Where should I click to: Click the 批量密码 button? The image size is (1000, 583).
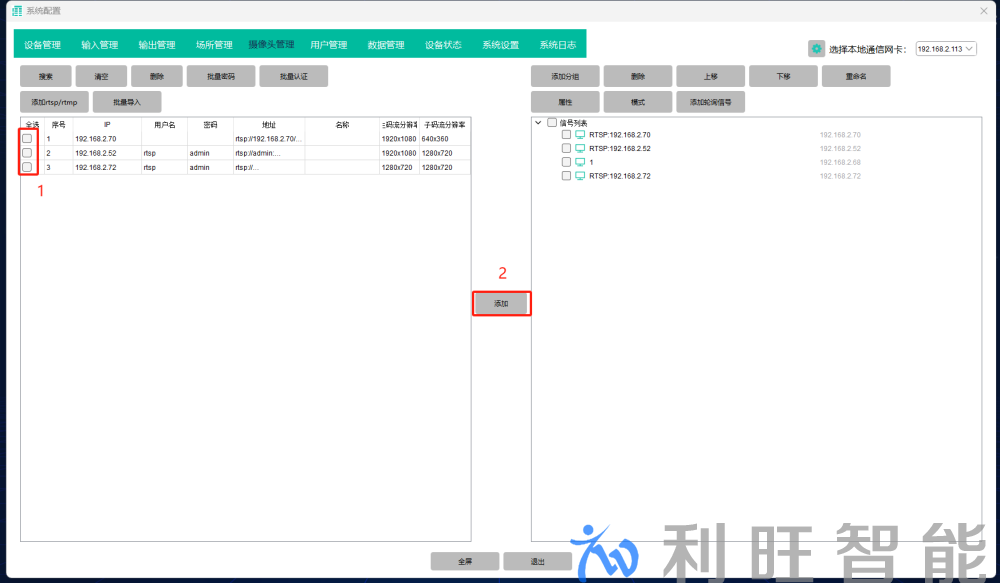click(221, 77)
